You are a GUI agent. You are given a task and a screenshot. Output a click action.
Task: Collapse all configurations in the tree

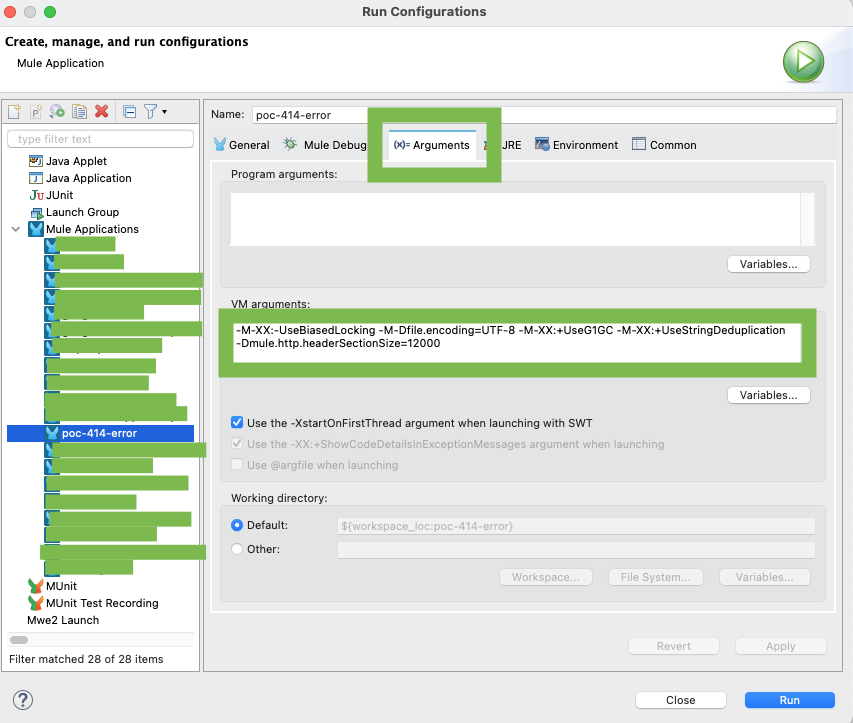(129, 112)
